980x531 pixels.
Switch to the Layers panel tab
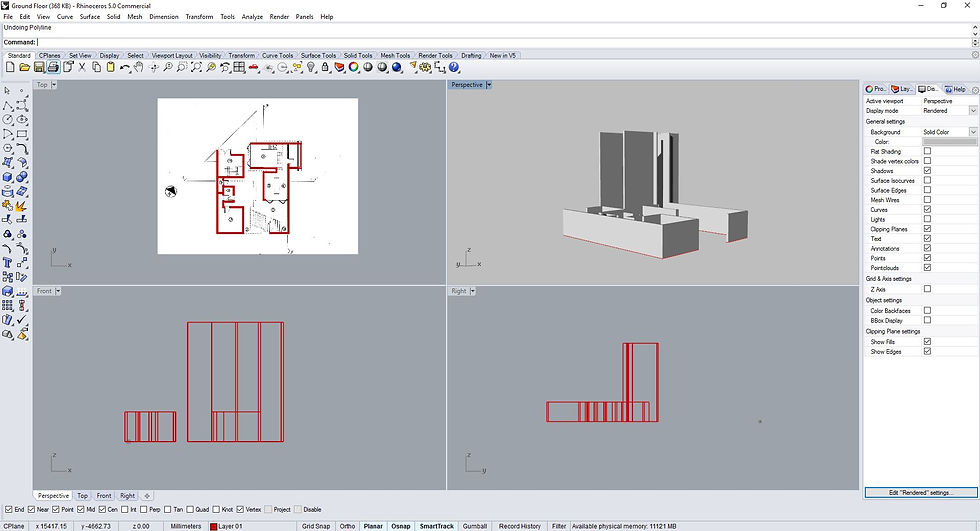(902, 89)
